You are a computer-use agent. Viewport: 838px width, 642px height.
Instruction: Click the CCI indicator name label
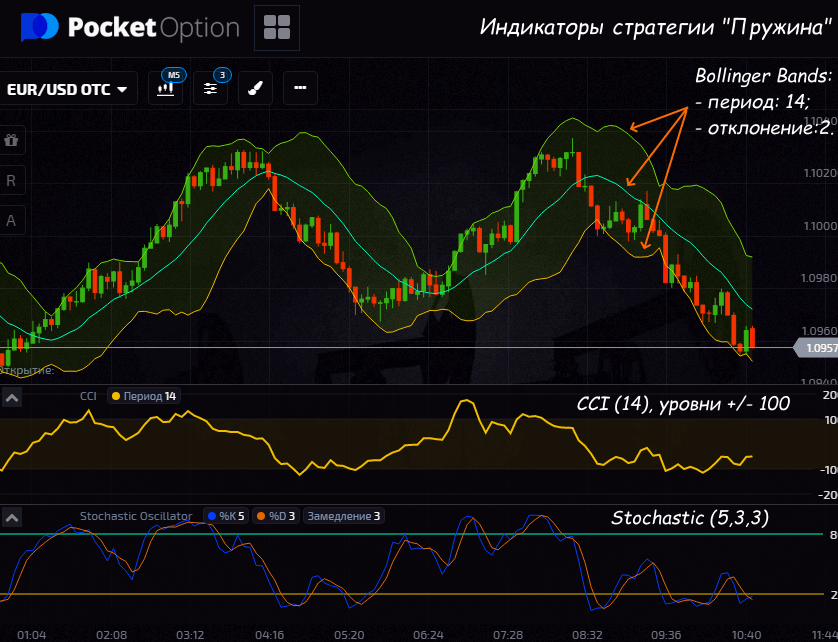point(89,397)
